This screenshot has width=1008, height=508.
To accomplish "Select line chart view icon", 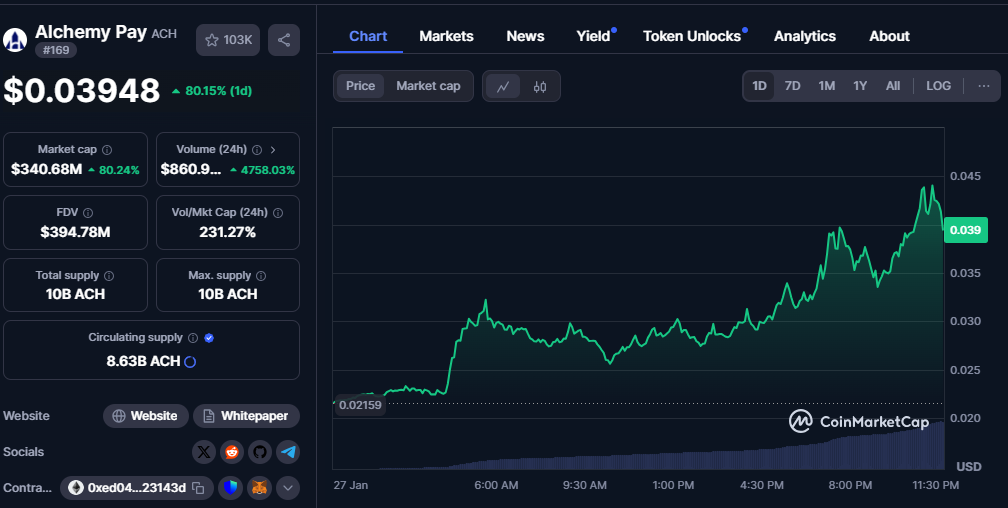I will pos(503,86).
